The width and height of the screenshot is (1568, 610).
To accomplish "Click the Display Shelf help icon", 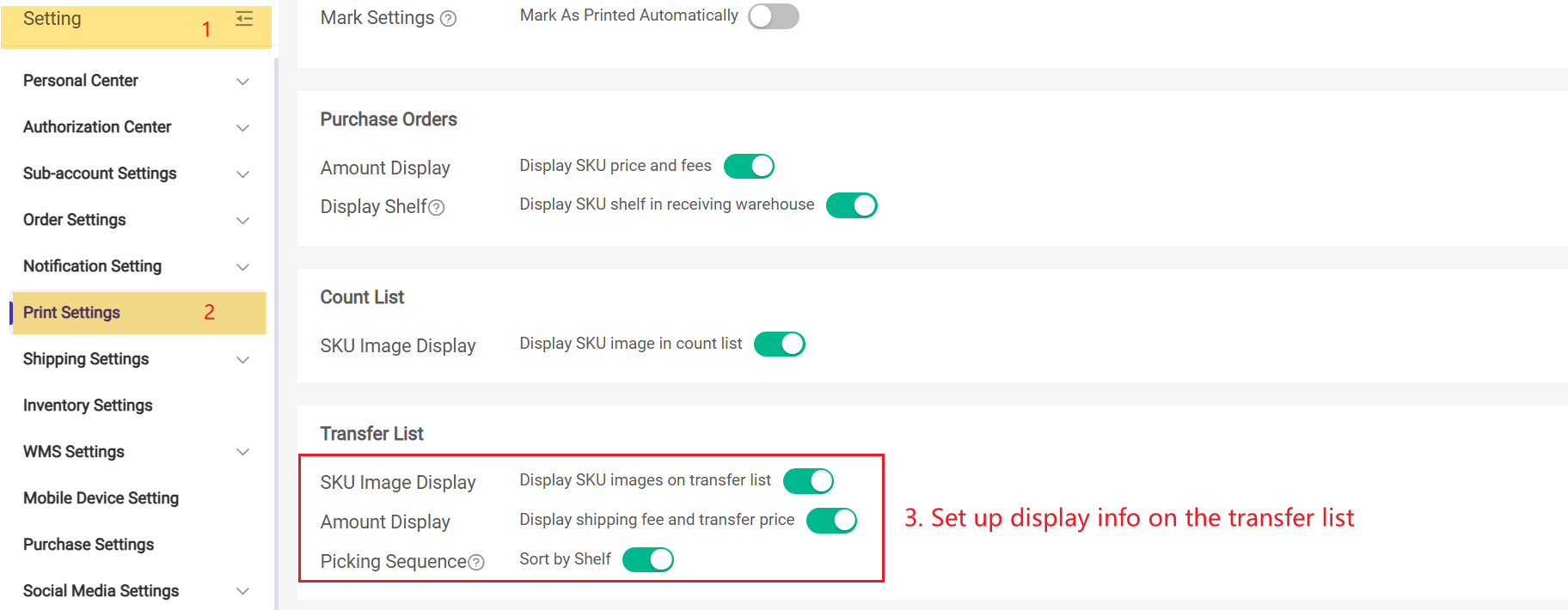I will [437, 208].
